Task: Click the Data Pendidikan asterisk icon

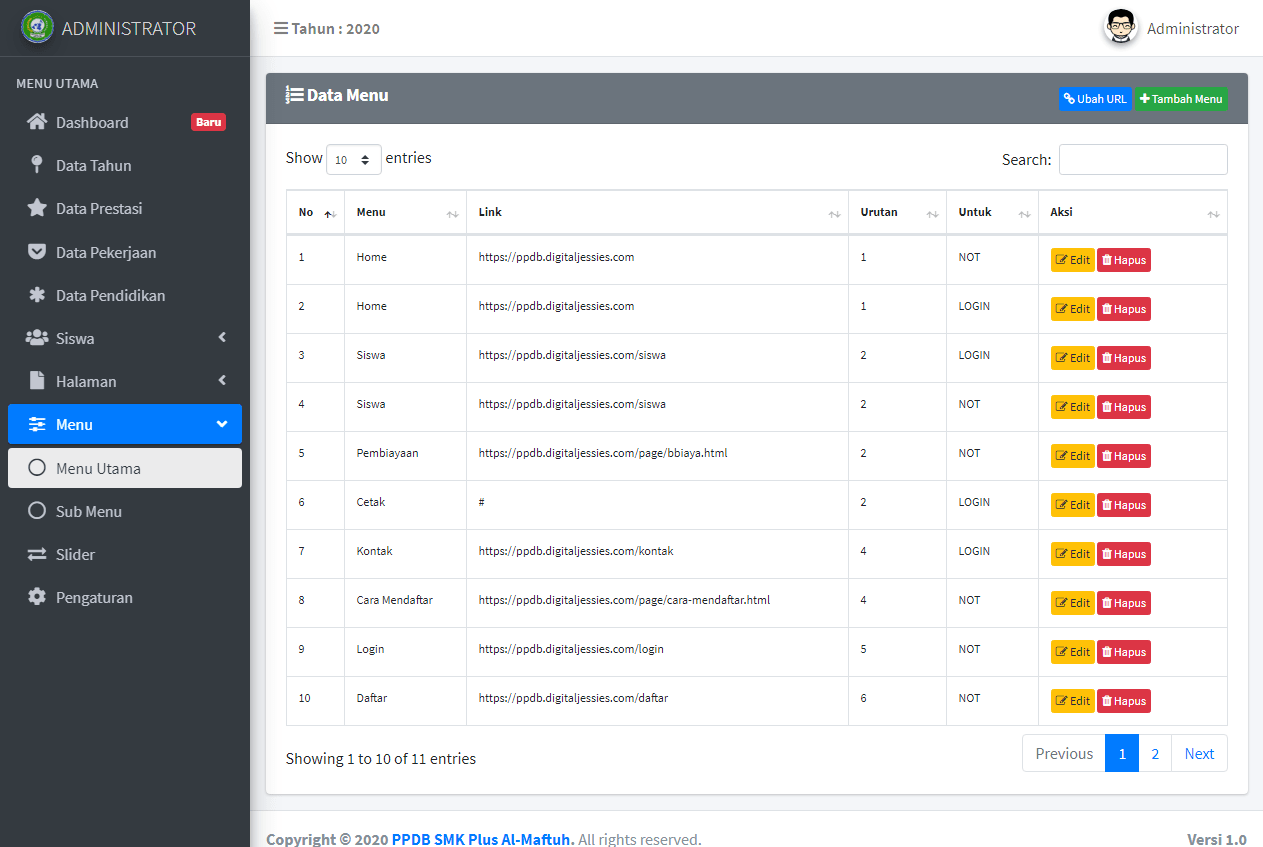Action: coord(36,295)
